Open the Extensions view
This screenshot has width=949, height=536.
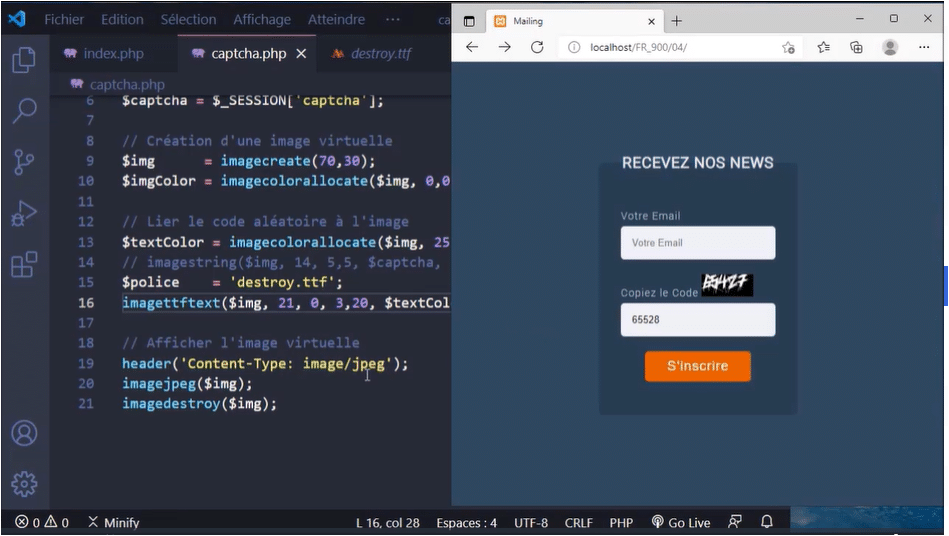coord(24,264)
